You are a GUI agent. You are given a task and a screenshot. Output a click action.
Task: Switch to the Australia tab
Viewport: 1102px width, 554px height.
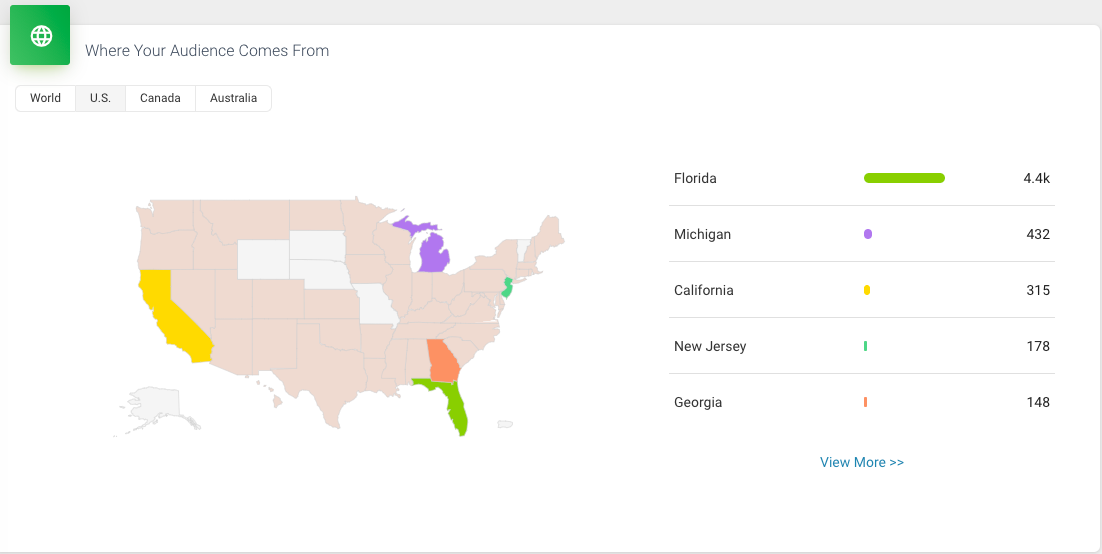pos(233,98)
